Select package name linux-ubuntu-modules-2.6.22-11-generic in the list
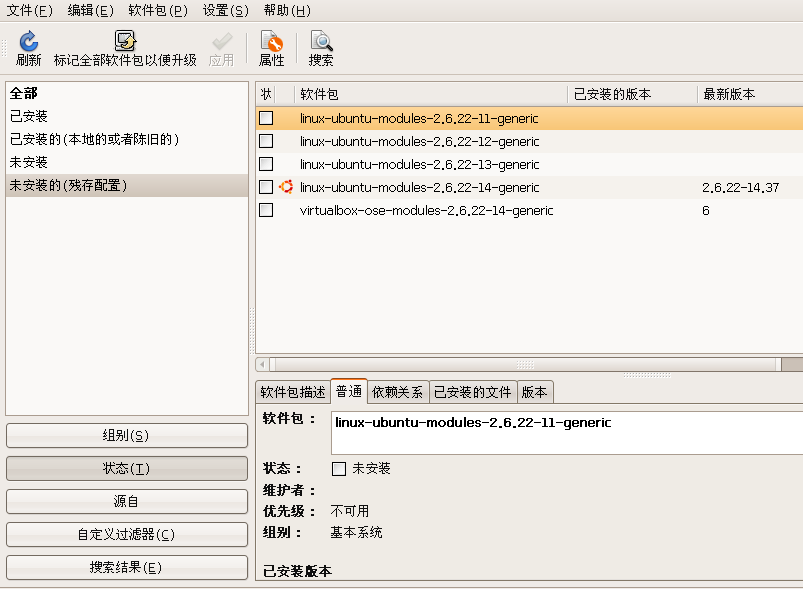Screen dimensions: 803x589 (419, 118)
